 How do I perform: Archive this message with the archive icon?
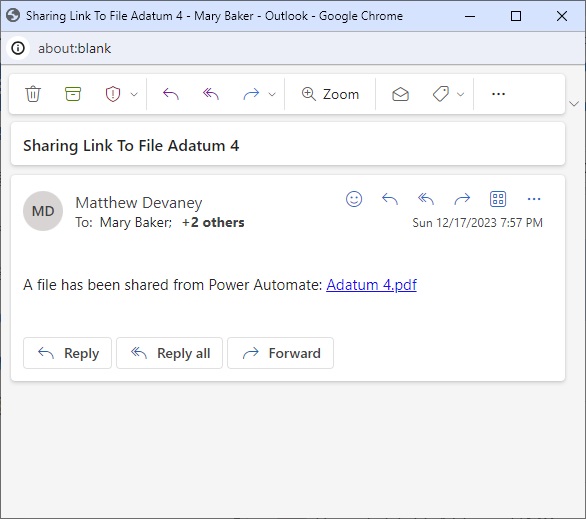pos(73,94)
